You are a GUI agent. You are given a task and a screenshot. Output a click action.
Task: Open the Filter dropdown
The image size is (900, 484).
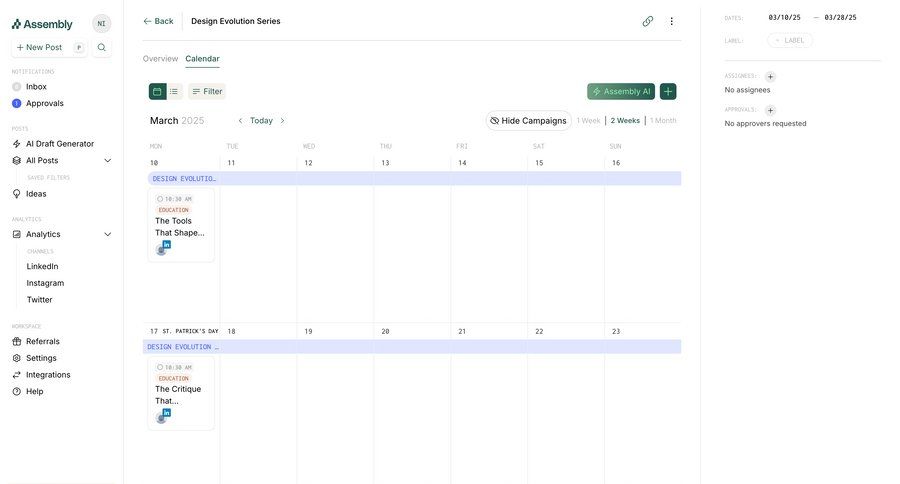[x=207, y=91]
